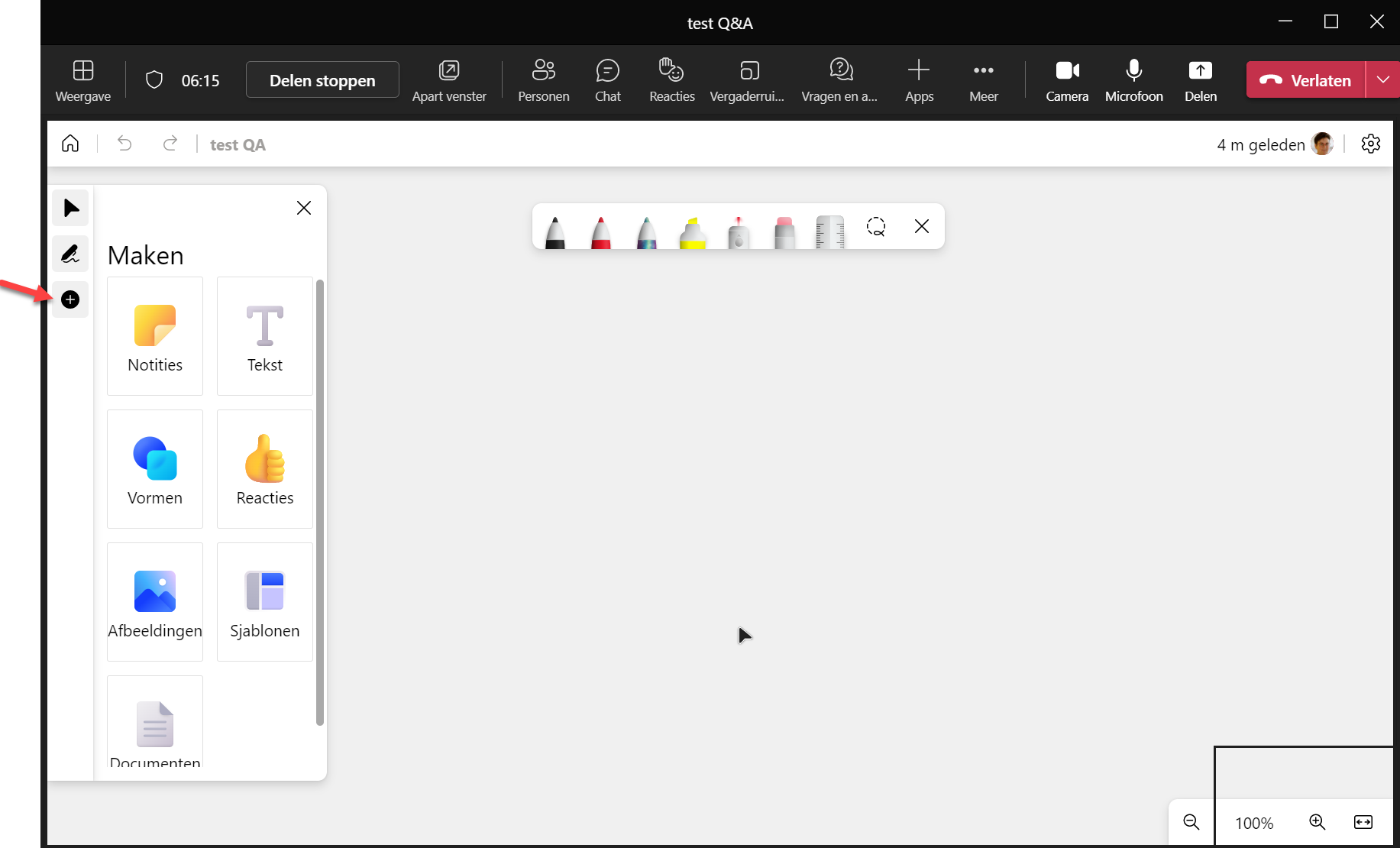1400x848 pixels.
Task: Click the test QA board title
Action: coord(238,145)
